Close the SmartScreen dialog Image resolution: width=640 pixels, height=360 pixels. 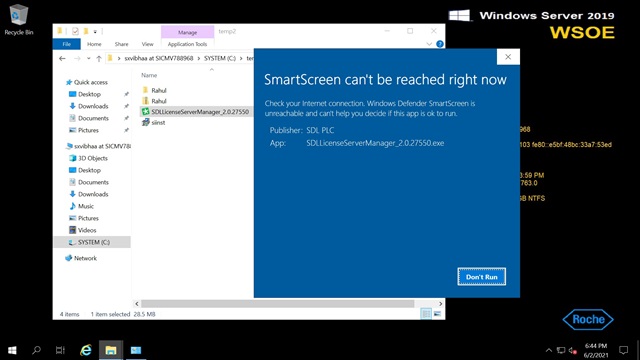pyautogui.click(x=508, y=57)
